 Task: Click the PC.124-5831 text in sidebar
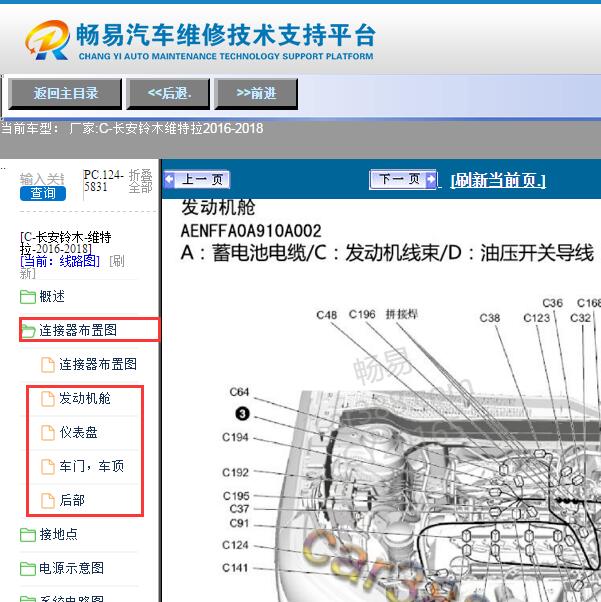[103, 181]
